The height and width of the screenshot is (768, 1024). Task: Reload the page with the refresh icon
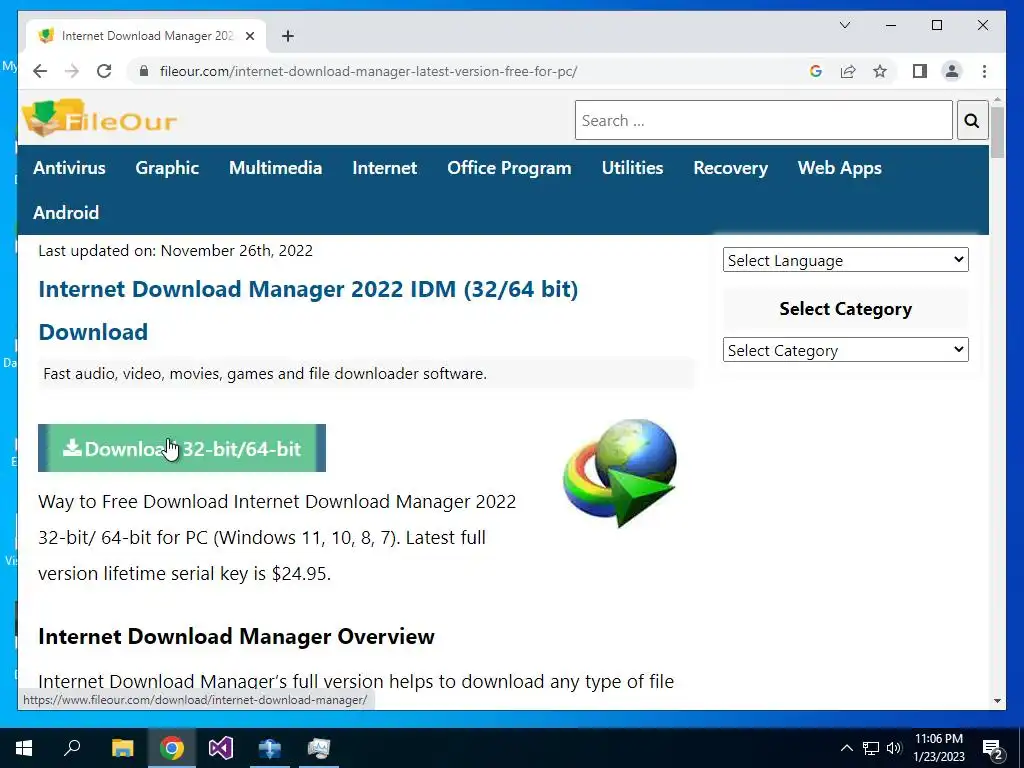point(104,71)
